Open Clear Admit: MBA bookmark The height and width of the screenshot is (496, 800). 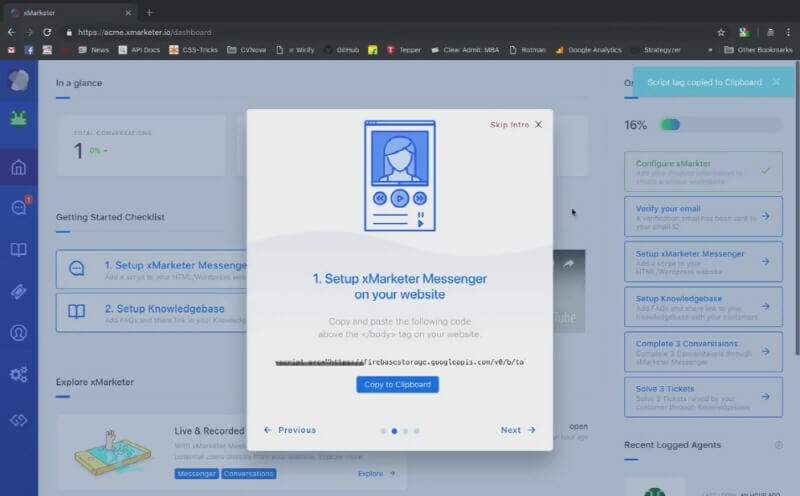coord(465,50)
